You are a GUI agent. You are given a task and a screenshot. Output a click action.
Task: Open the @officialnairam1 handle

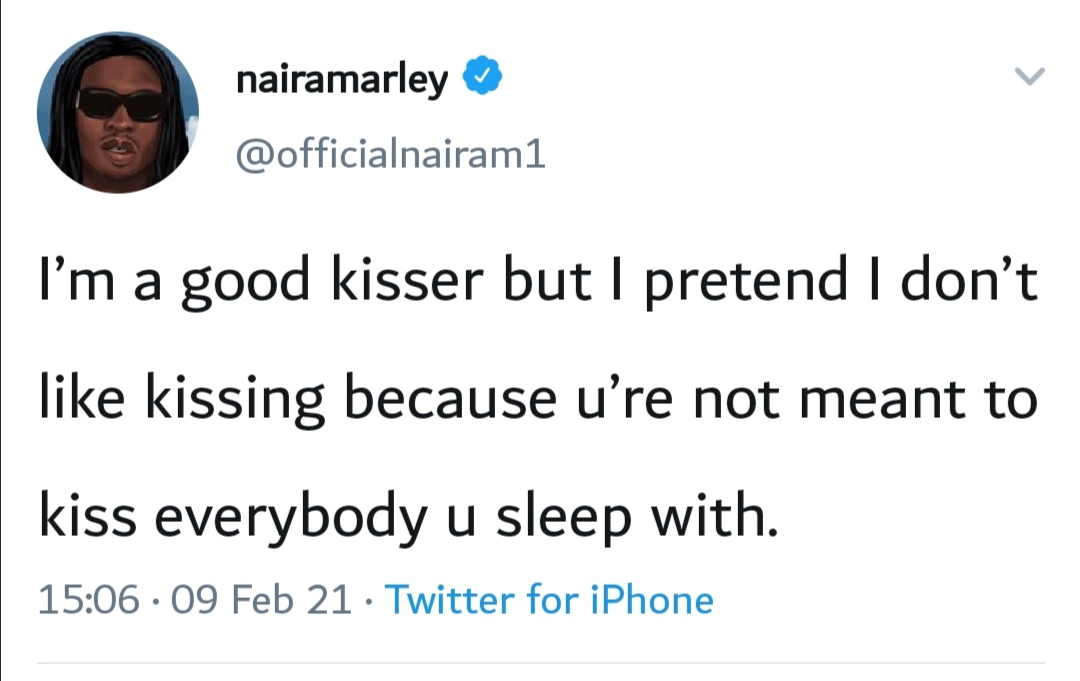[x=390, y=155]
